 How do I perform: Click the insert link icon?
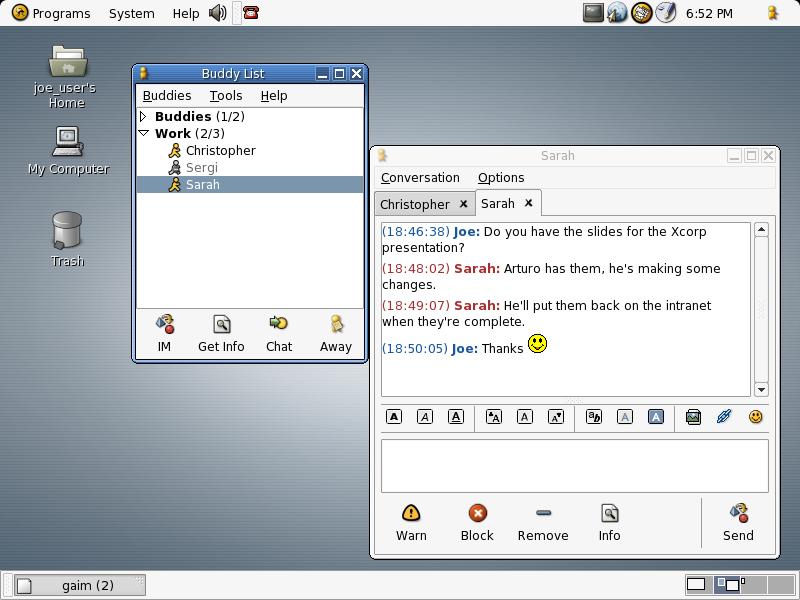pyautogui.click(x=724, y=417)
